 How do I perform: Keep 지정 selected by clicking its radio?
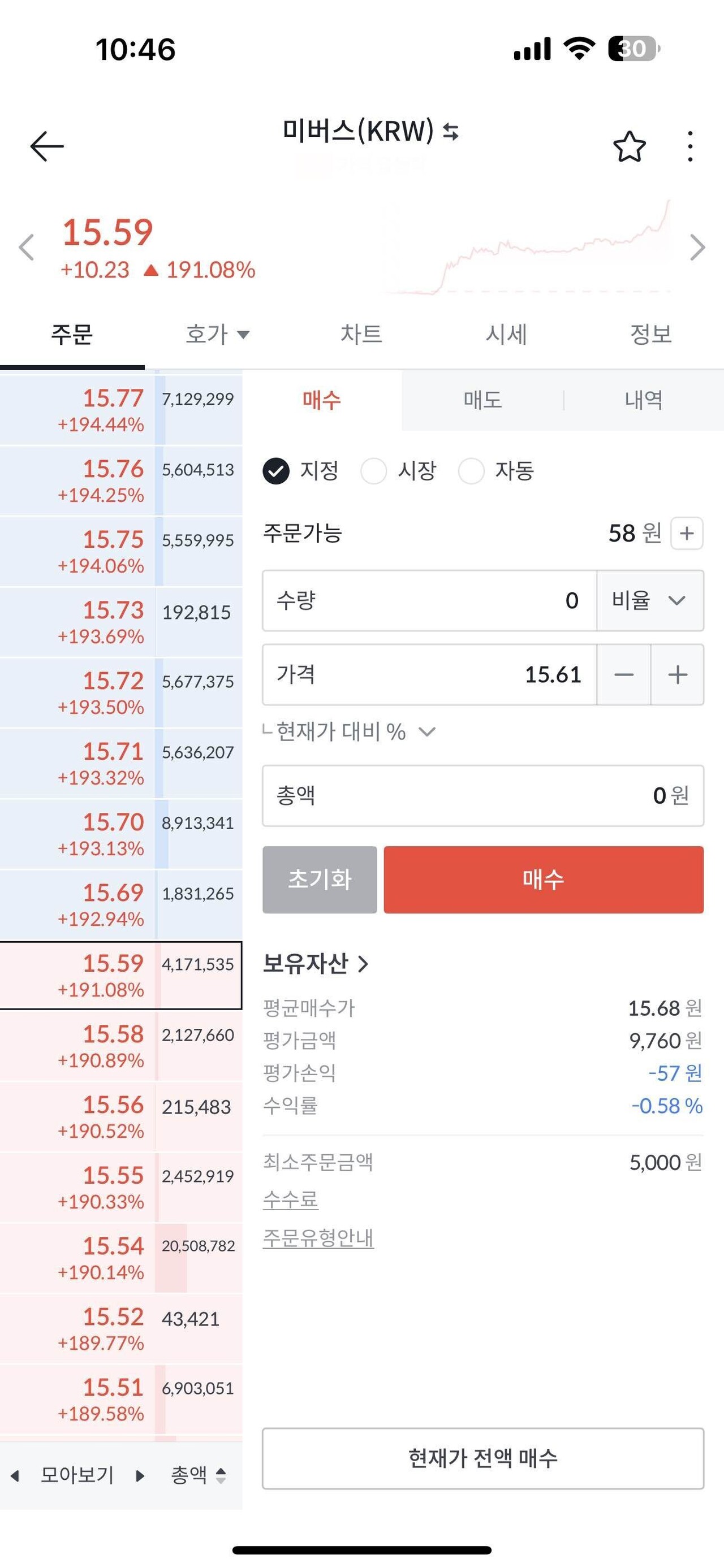276,470
